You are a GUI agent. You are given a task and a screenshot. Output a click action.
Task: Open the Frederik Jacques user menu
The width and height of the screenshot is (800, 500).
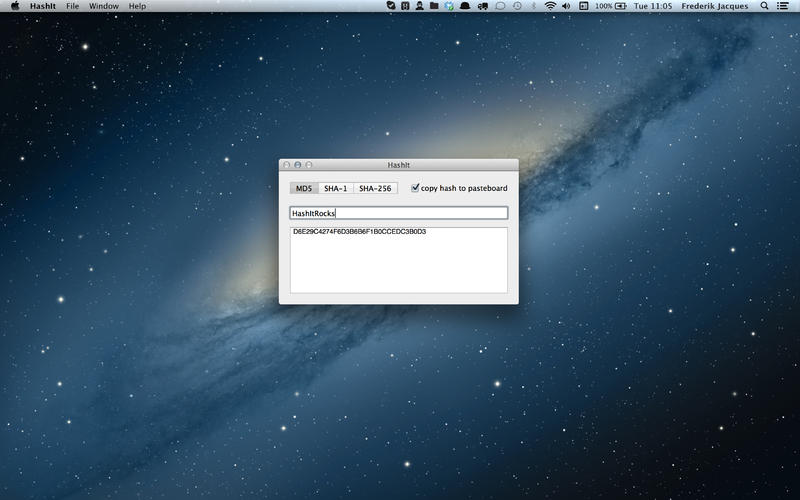pos(717,6)
